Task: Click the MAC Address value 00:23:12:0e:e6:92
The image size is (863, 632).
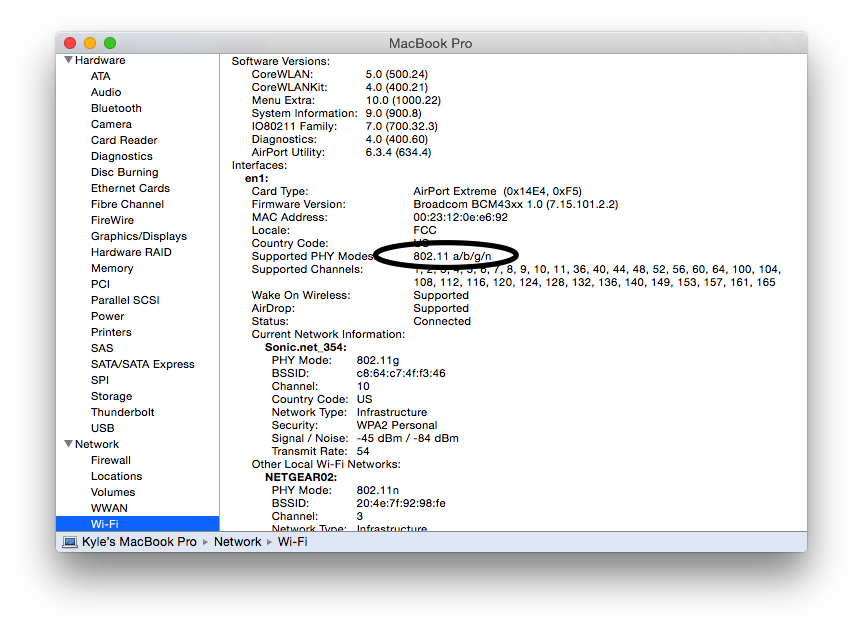Action: (x=460, y=217)
